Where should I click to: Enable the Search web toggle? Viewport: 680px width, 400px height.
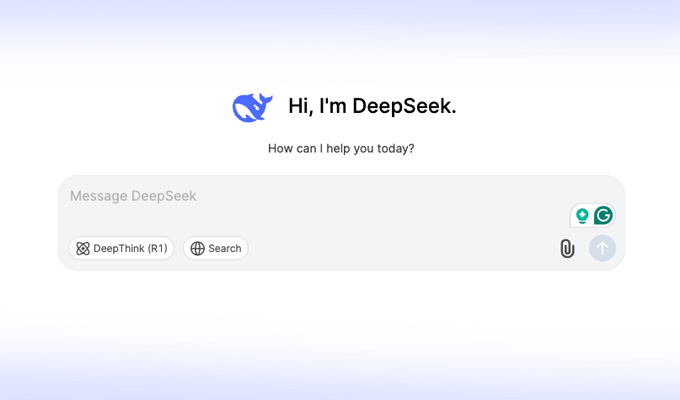216,248
